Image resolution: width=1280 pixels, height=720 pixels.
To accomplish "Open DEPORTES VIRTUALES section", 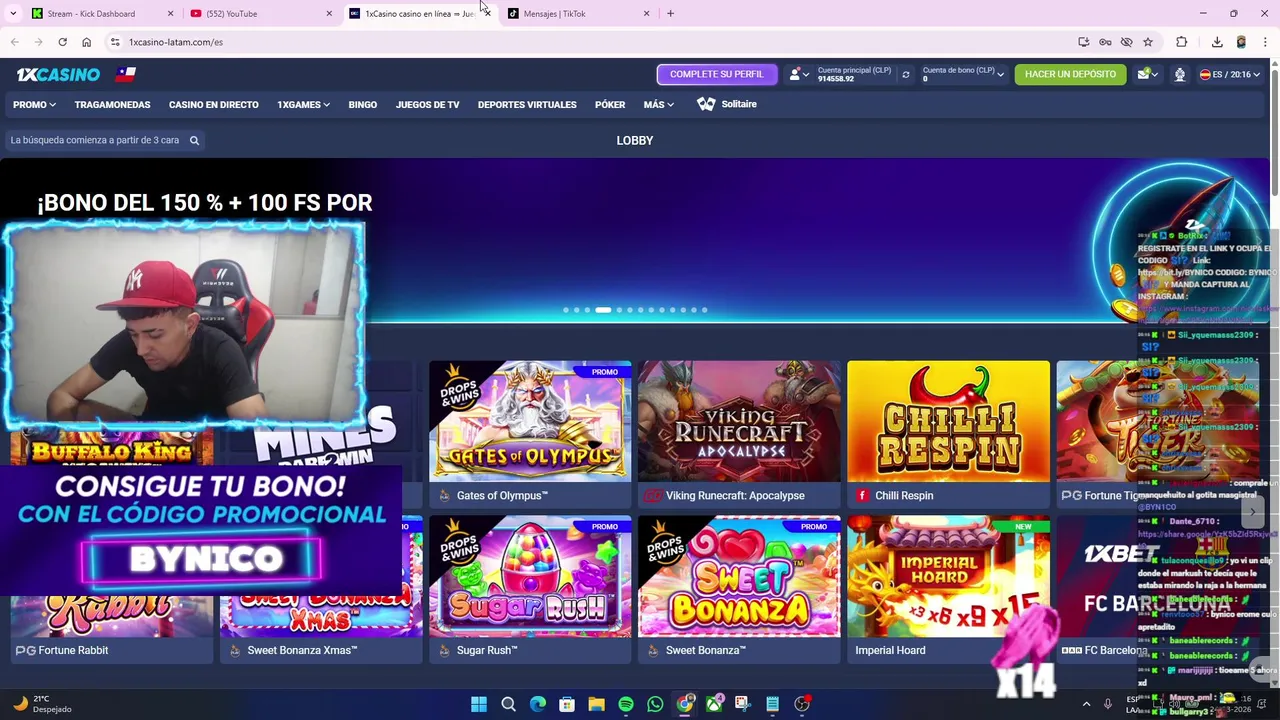I will (x=527, y=104).
